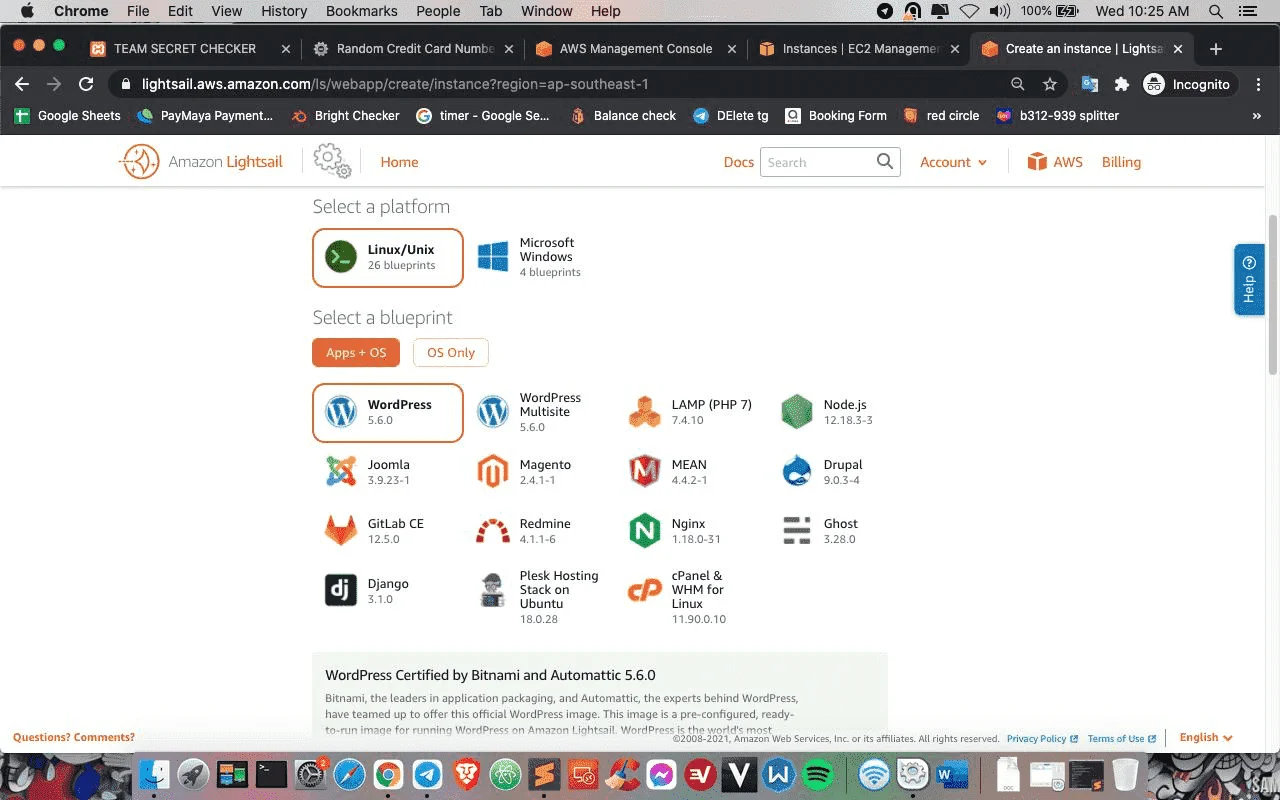Open the Chrome three-dot menu
Viewport: 1280px width, 800px height.
(1259, 84)
